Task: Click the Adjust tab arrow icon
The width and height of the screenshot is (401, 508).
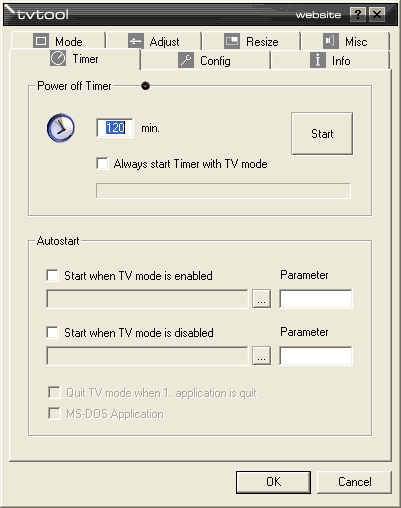Action: coord(136,41)
